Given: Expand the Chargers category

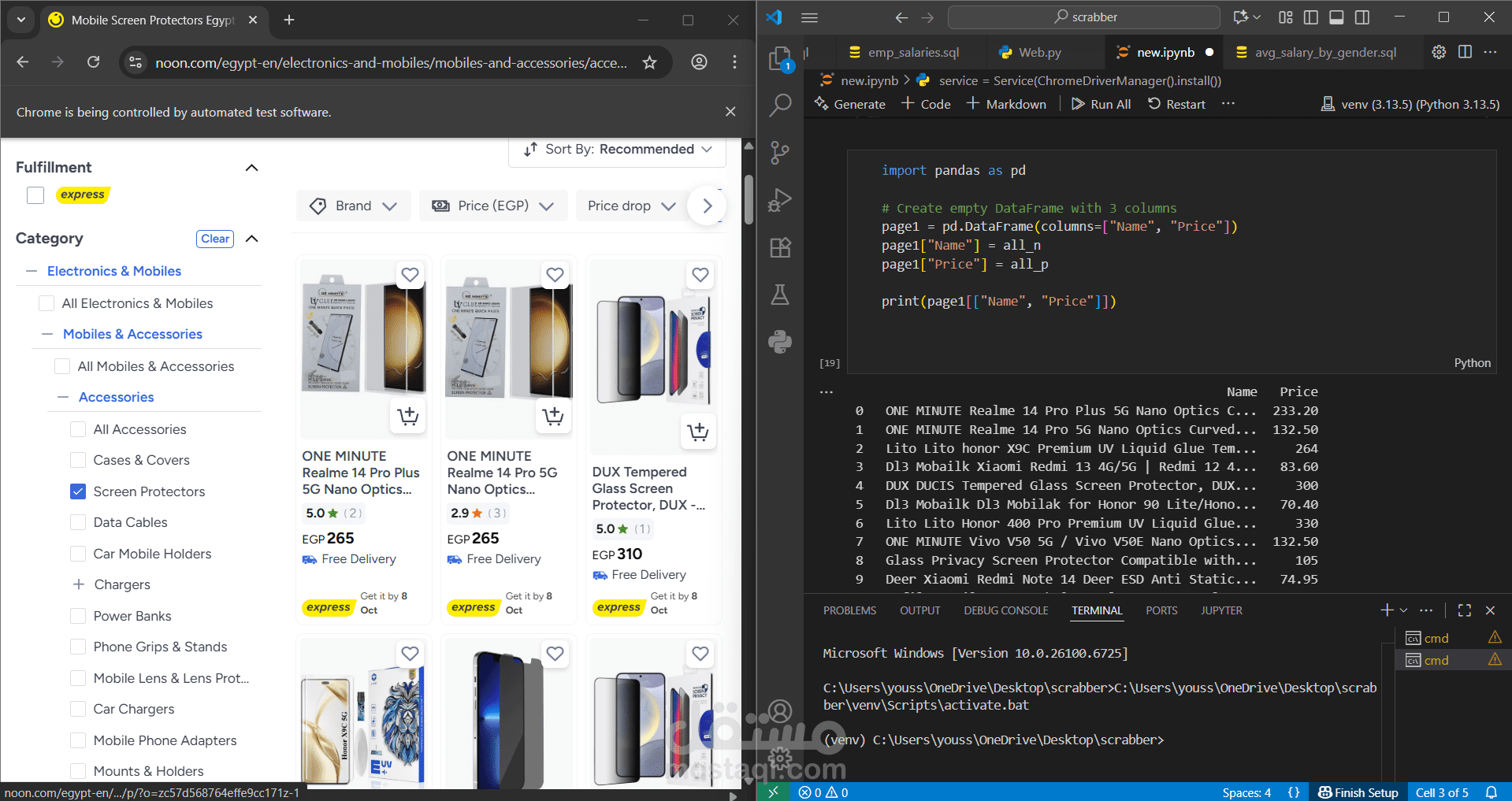Looking at the screenshot, I should coord(79,584).
